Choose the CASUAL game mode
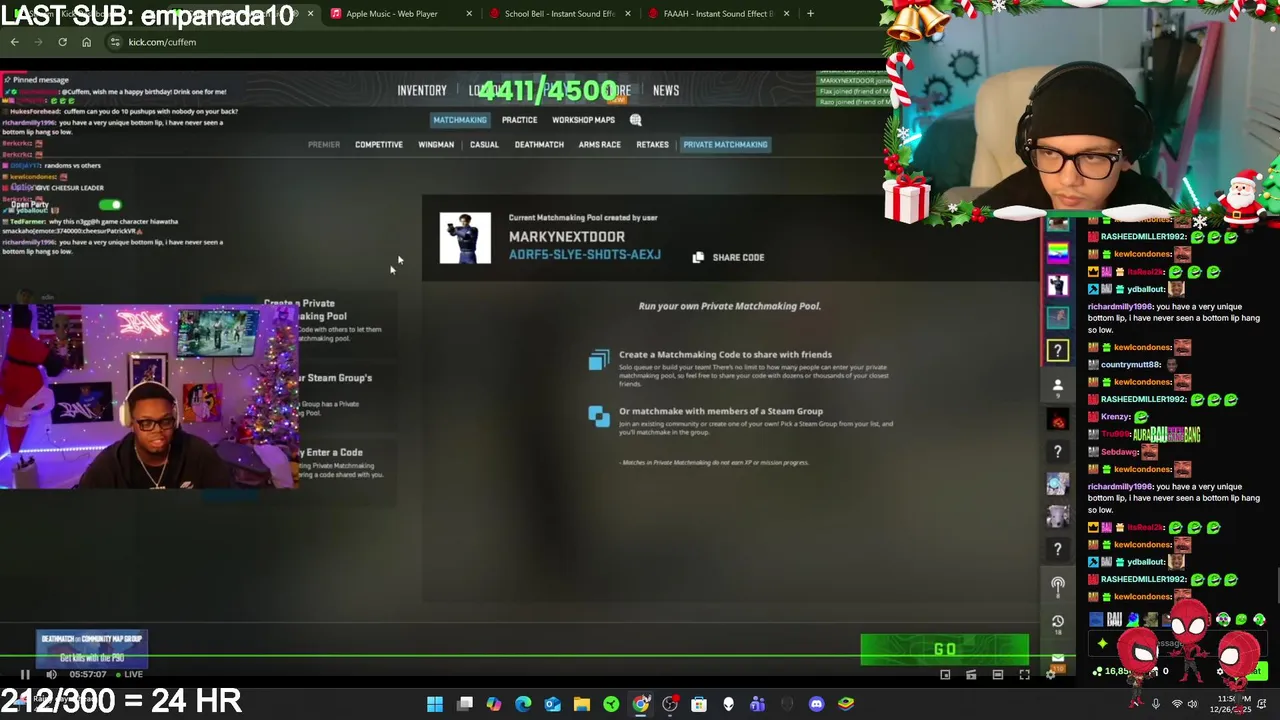Screen dimensions: 1280x720 tap(484, 145)
